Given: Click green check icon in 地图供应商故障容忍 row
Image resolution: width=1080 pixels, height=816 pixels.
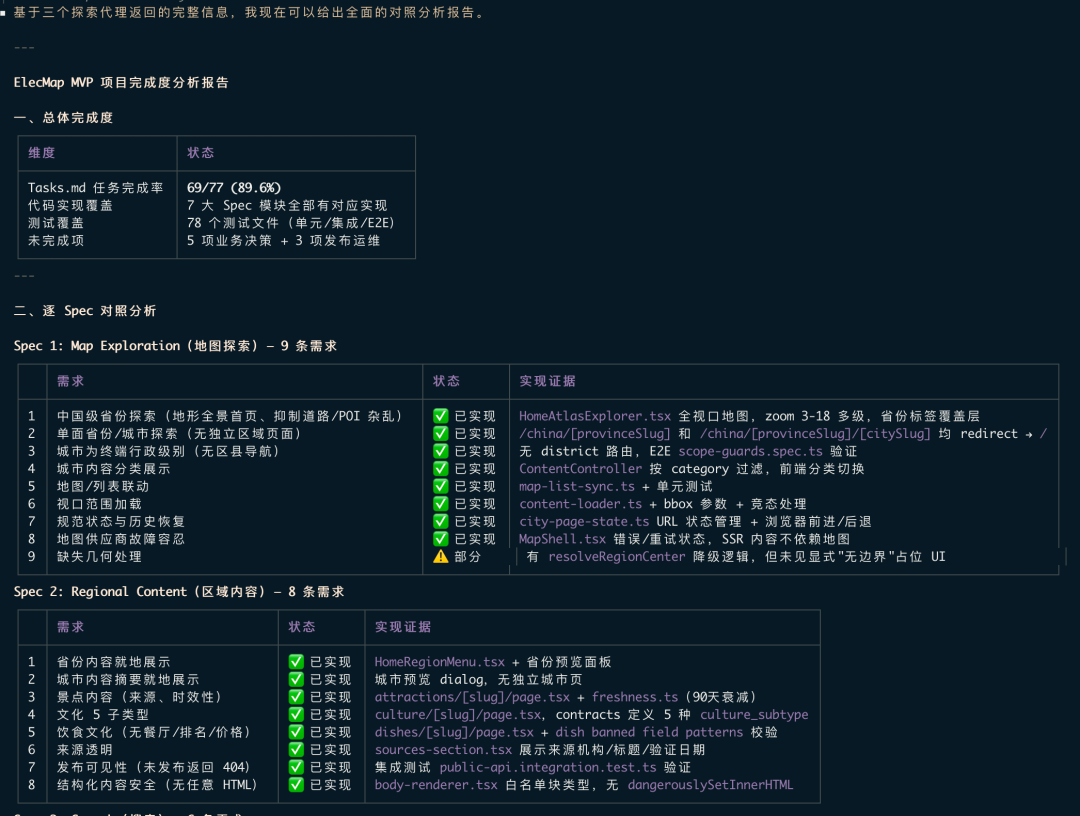Looking at the screenshot, I should (441, 539).
